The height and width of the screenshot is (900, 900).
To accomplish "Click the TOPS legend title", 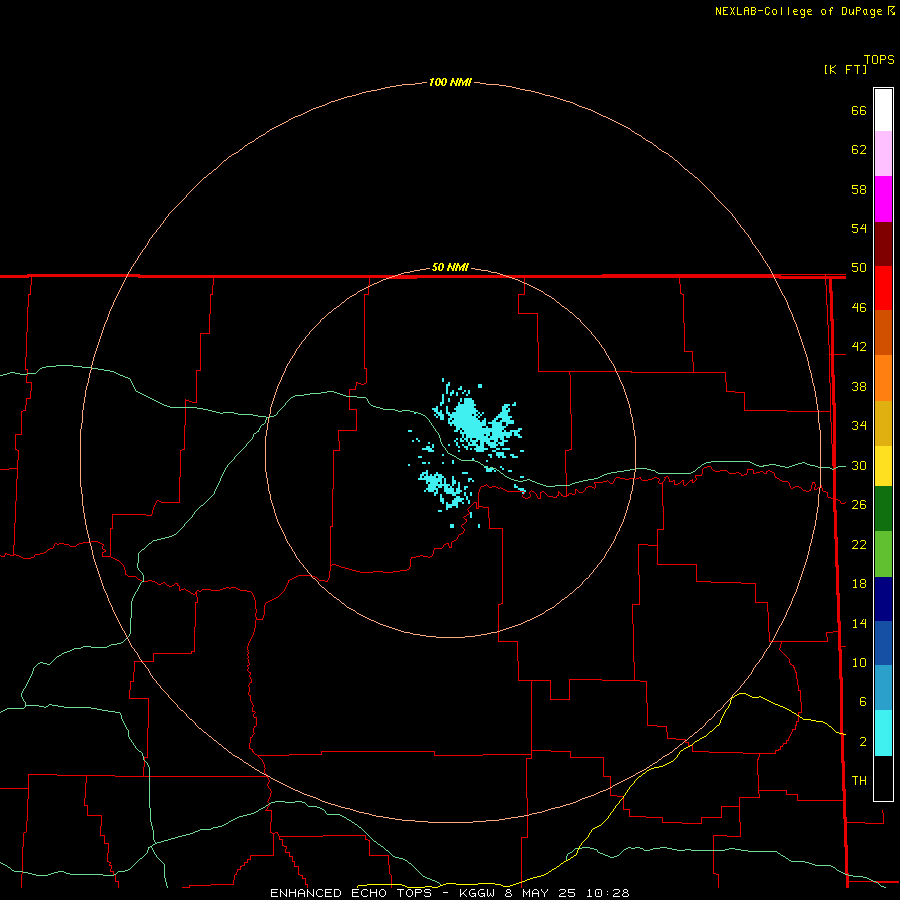I will pyautogui.click(x=879, y=60).
